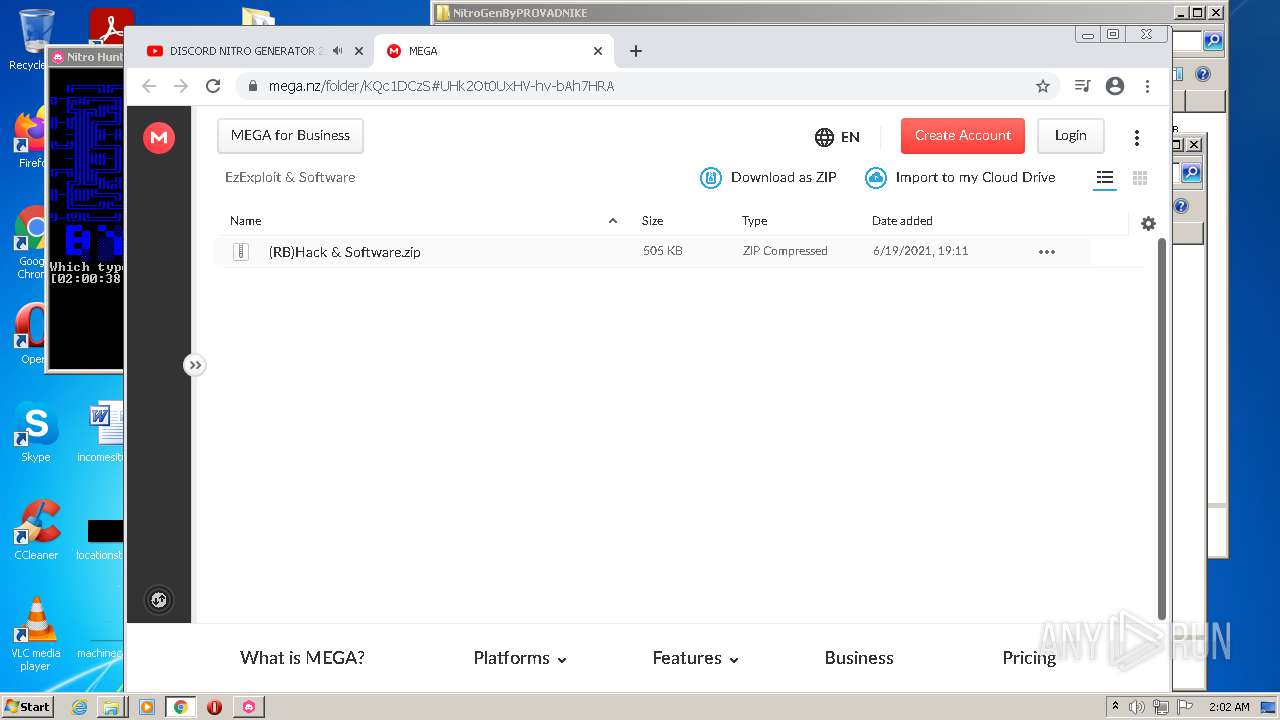The image size is (1280, 720).
Task: Open VLC media player desktop shortcut
Action: coord(36,634)
